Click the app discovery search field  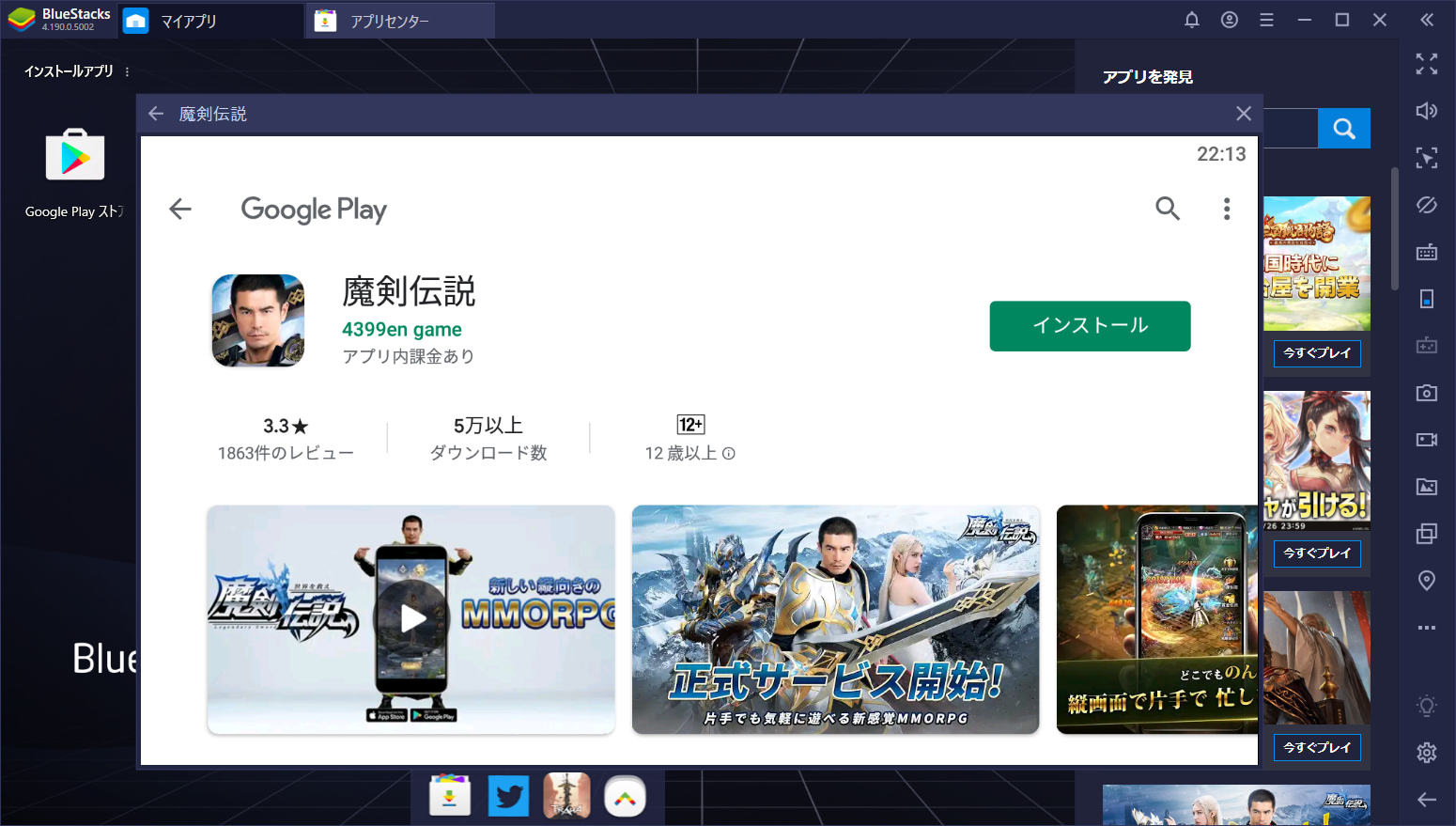click(1290, 129)
